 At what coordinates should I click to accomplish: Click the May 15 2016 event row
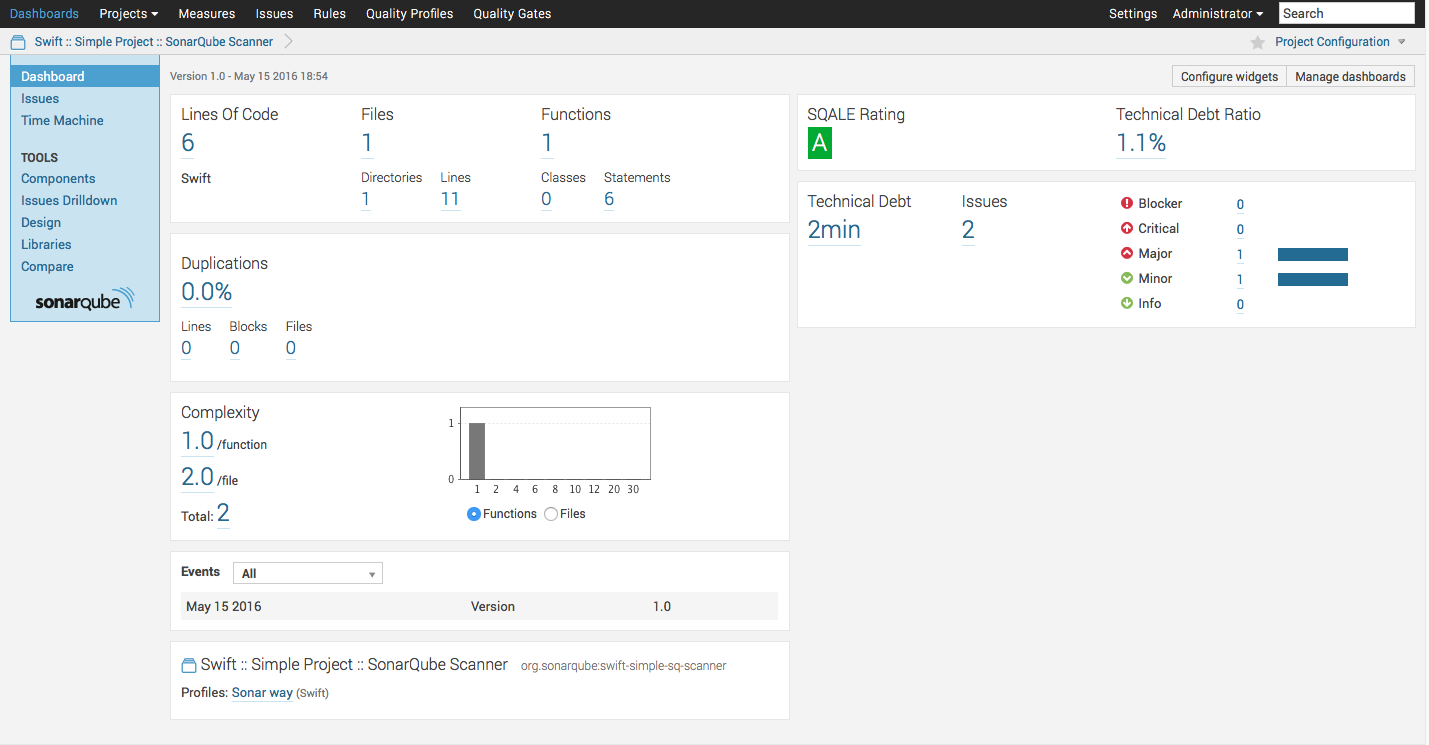[479, 606]
